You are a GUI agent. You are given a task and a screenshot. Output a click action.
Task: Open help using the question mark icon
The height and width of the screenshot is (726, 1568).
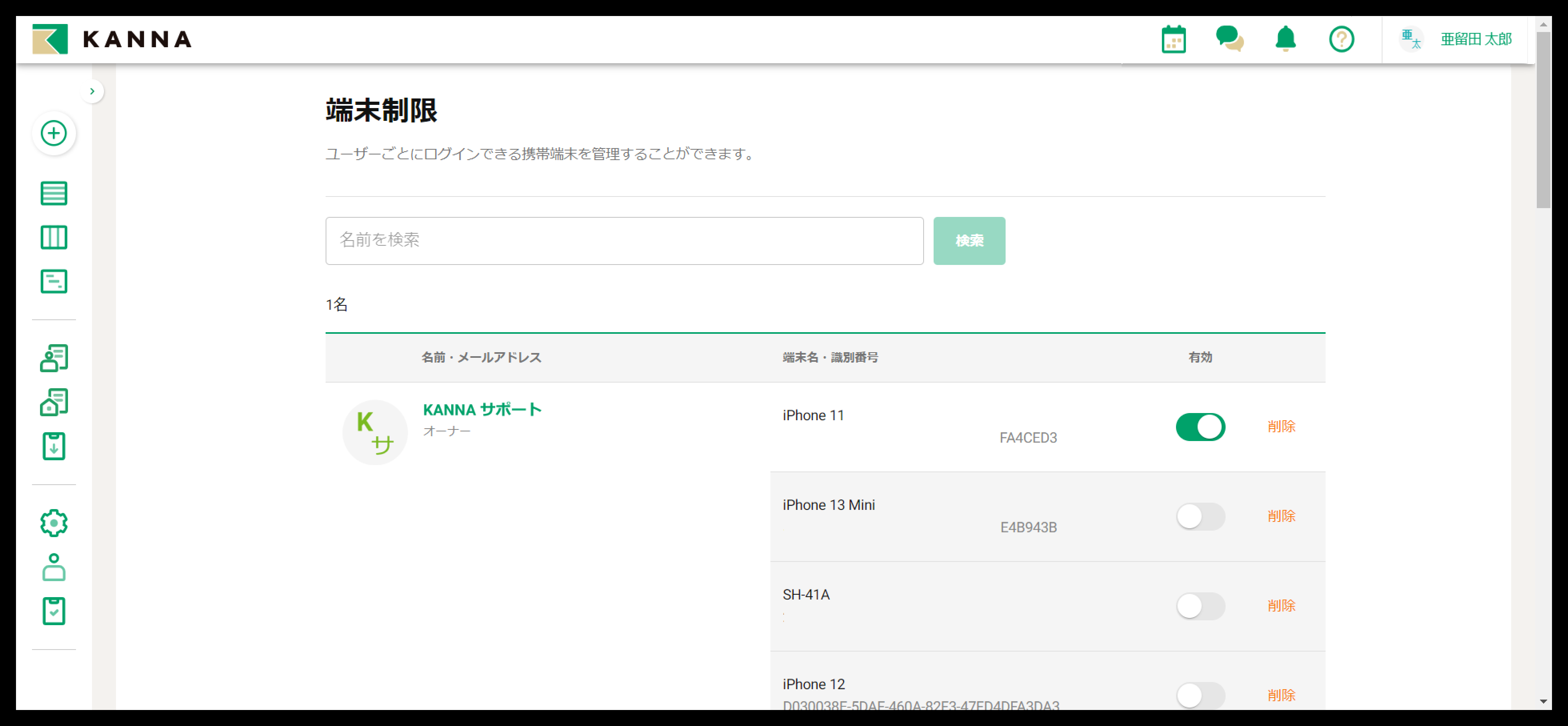(x=1342, y=39)
